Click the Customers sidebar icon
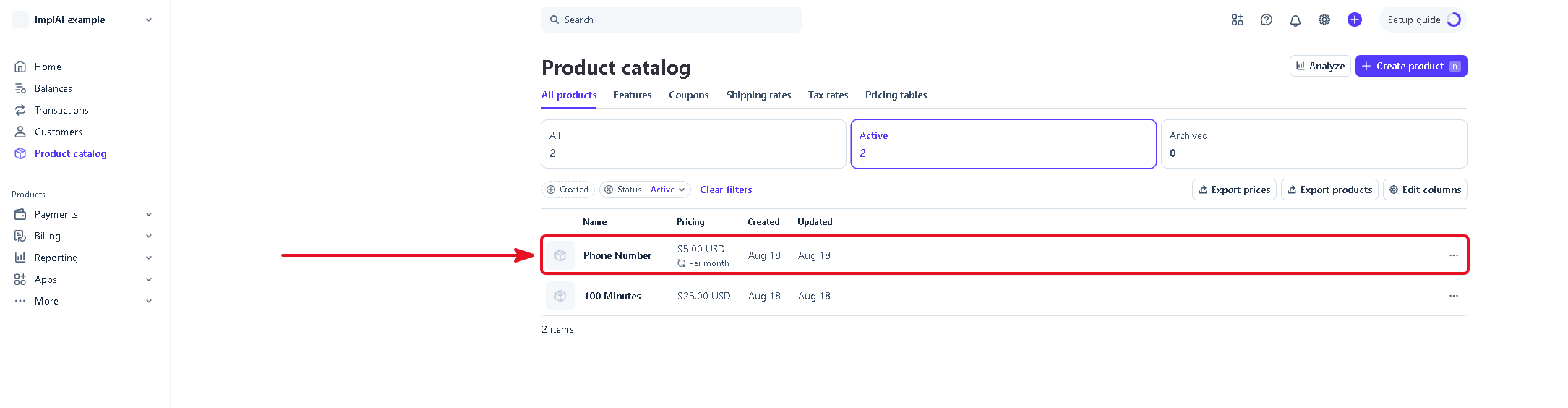The image size is (1568, 408). [20, 132]
